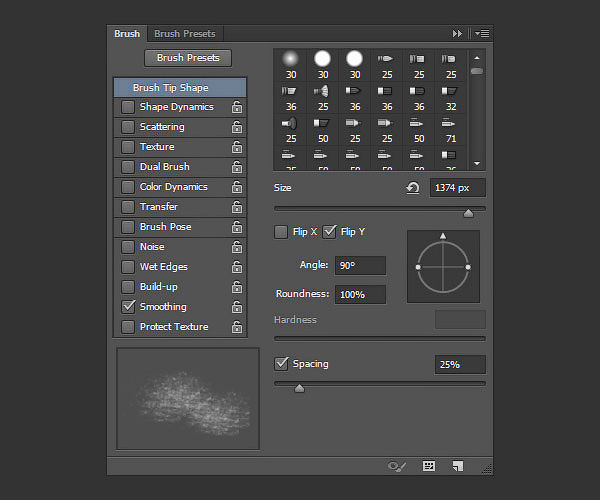Toggle the Live Tip Brush Preview icon

[x=396, y=466]
